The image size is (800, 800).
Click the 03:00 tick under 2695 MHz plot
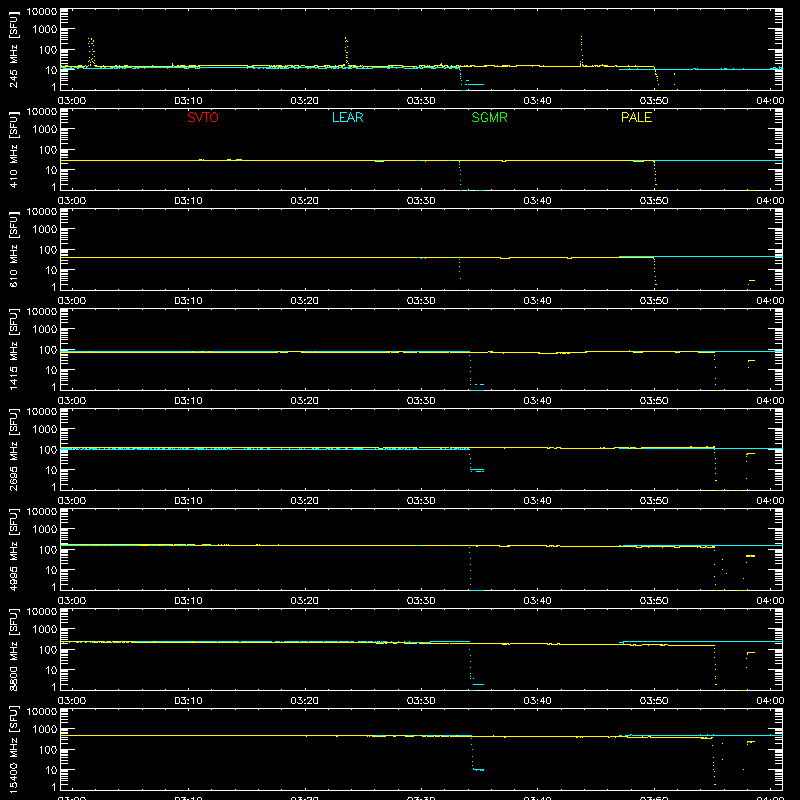point(72,501)
